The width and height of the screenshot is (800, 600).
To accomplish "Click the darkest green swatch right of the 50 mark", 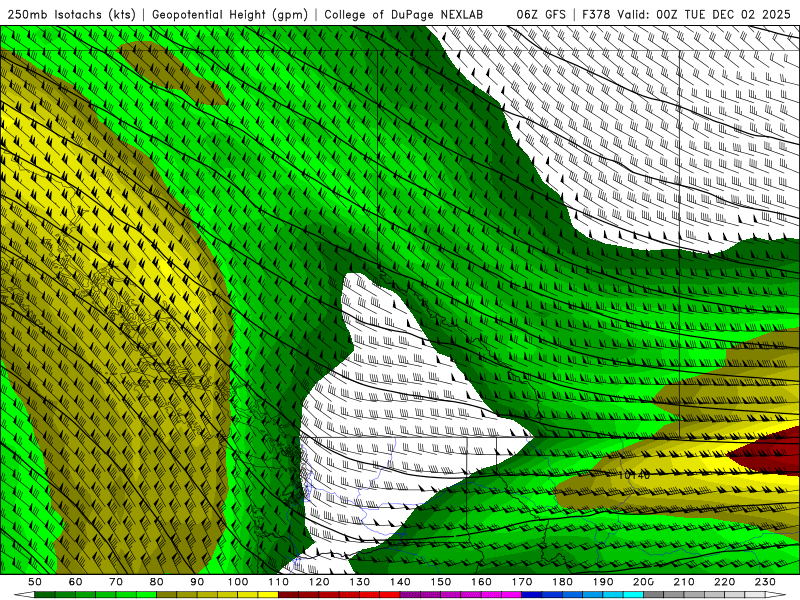I will coord(45,595).
